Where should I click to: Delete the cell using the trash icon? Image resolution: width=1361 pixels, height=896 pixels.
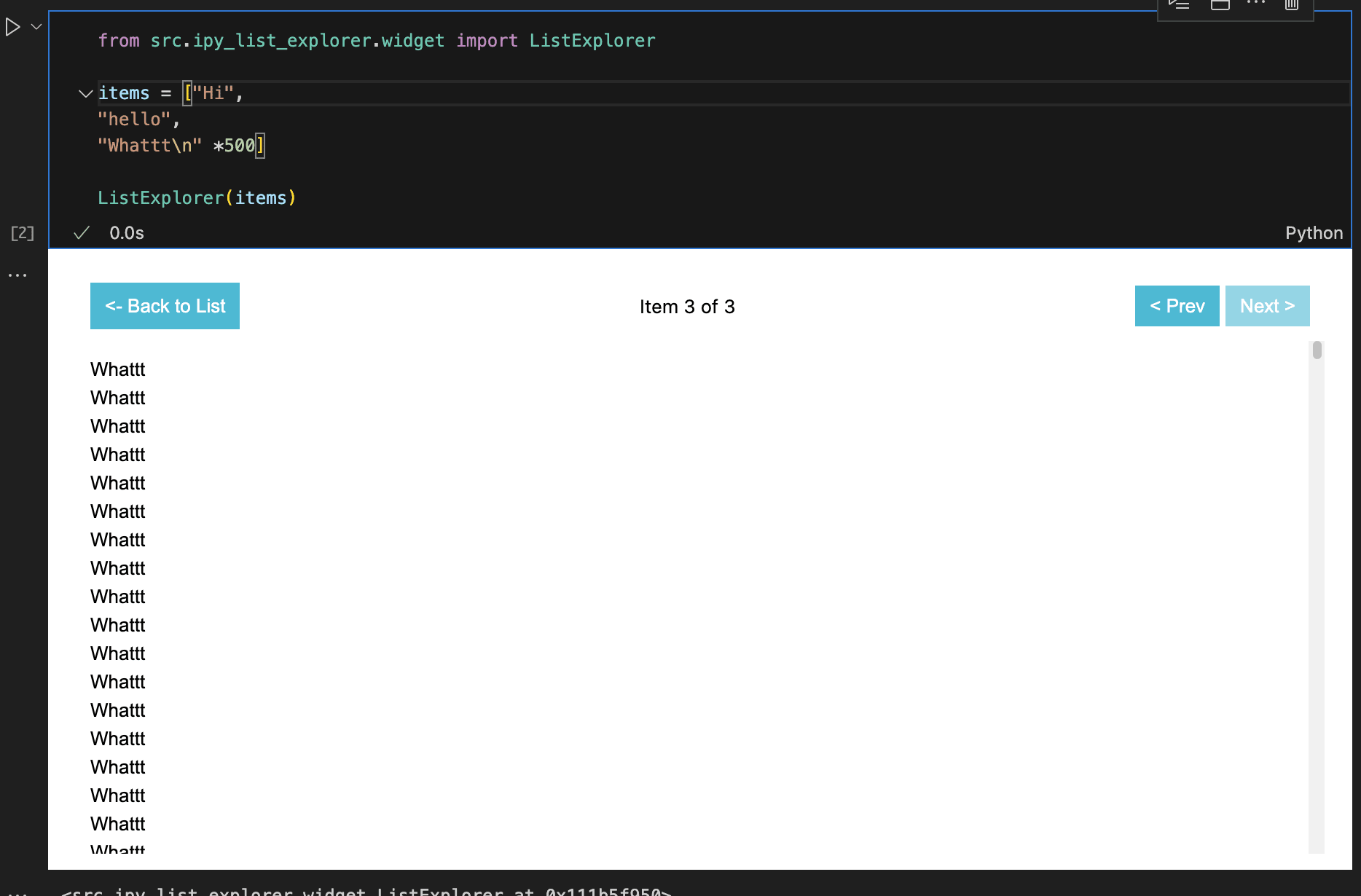point(1290,6)
